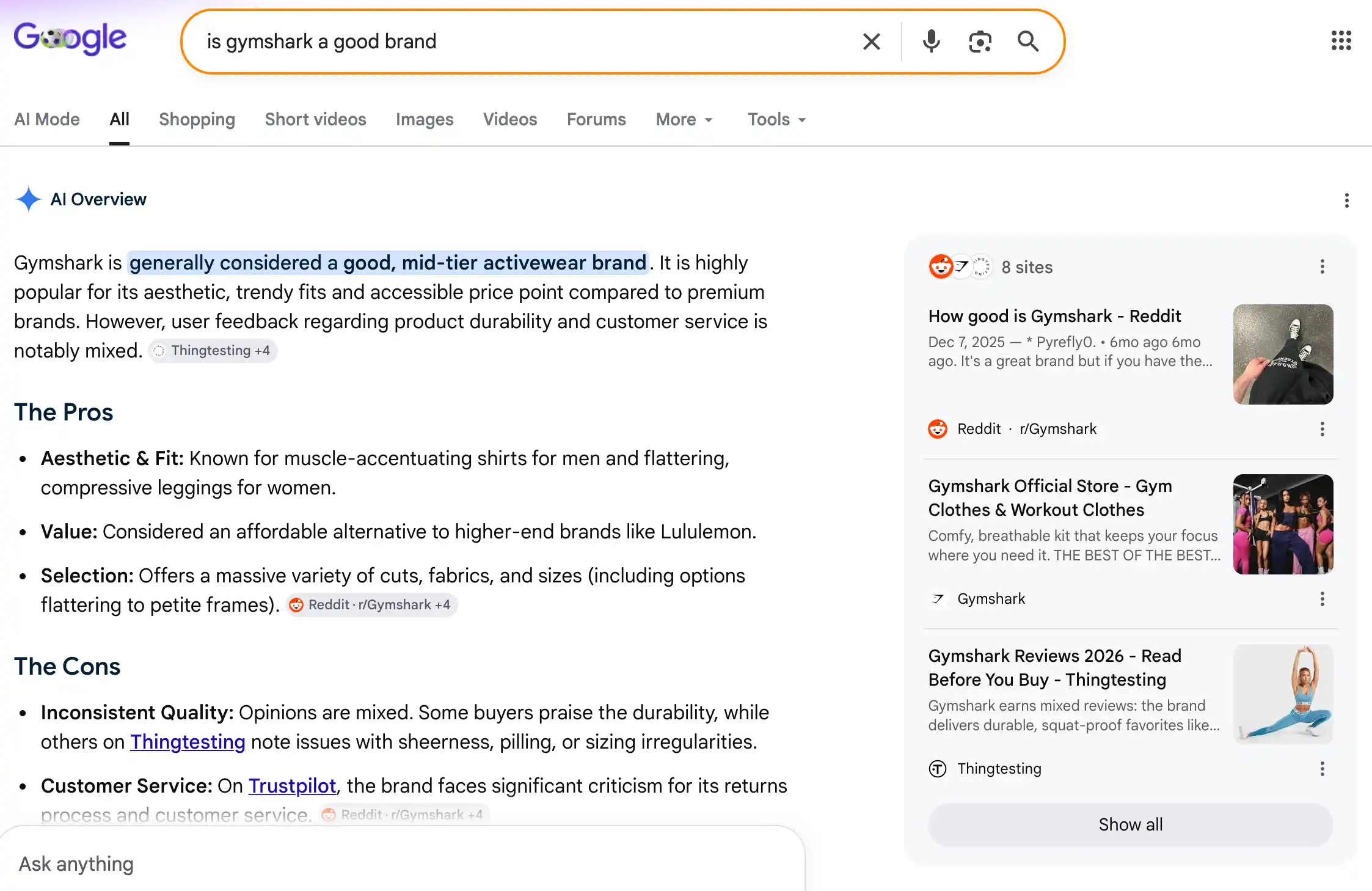Open the Short videos tab
The image size is (1372, 891).
click(315, 119)
